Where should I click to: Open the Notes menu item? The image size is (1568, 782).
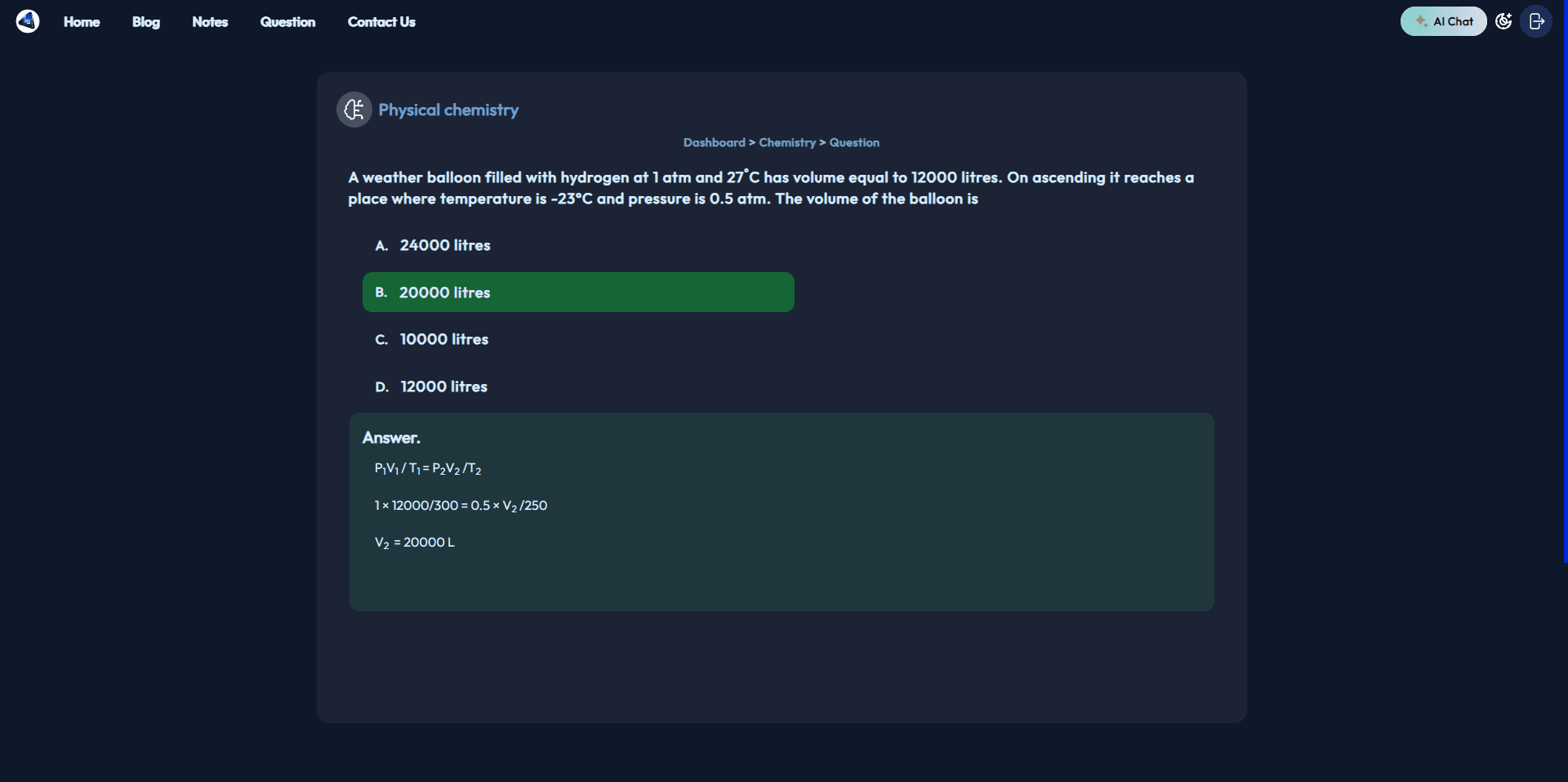tap(210, 22)
